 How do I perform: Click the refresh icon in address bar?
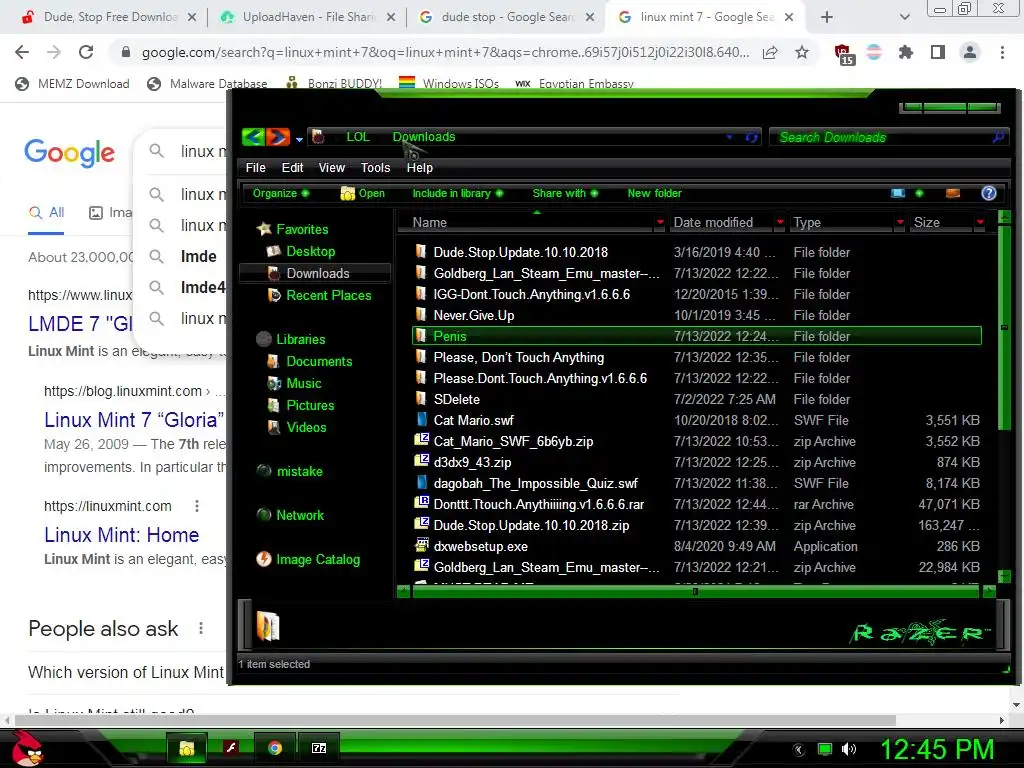[752, 137]
